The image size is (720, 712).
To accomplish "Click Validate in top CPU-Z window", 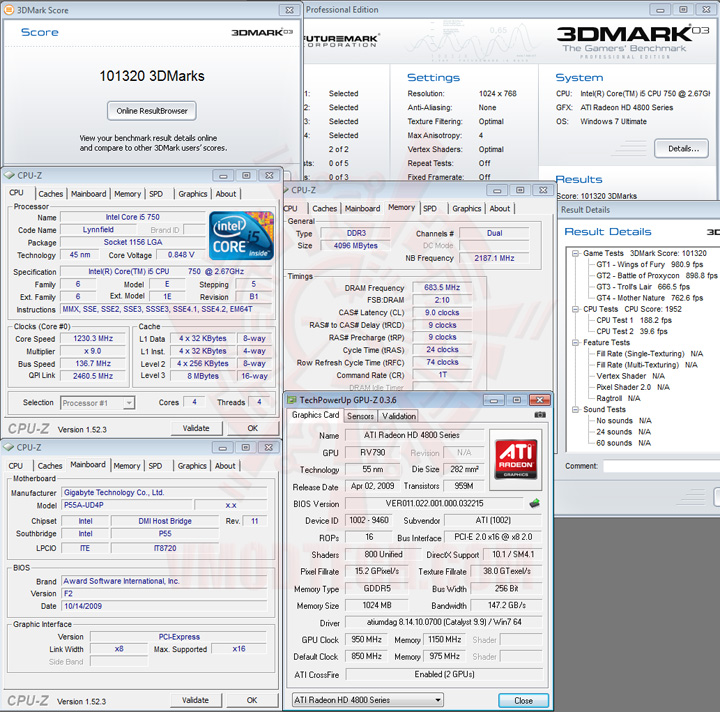I will click(196, 428).
